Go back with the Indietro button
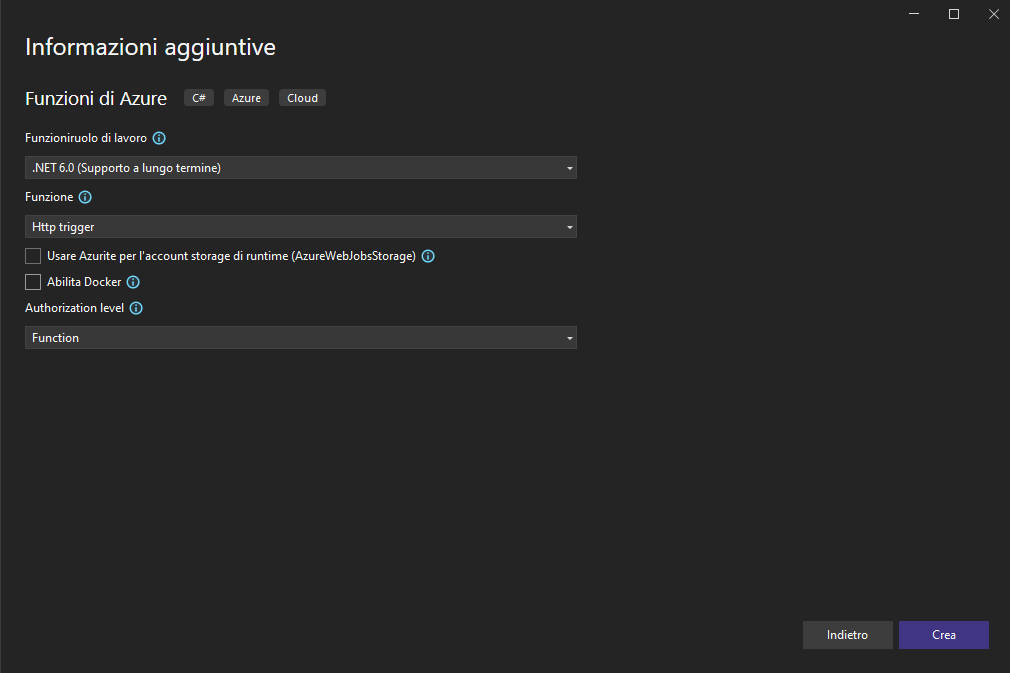Viewport: 1010px width, 673px height. 847,635
